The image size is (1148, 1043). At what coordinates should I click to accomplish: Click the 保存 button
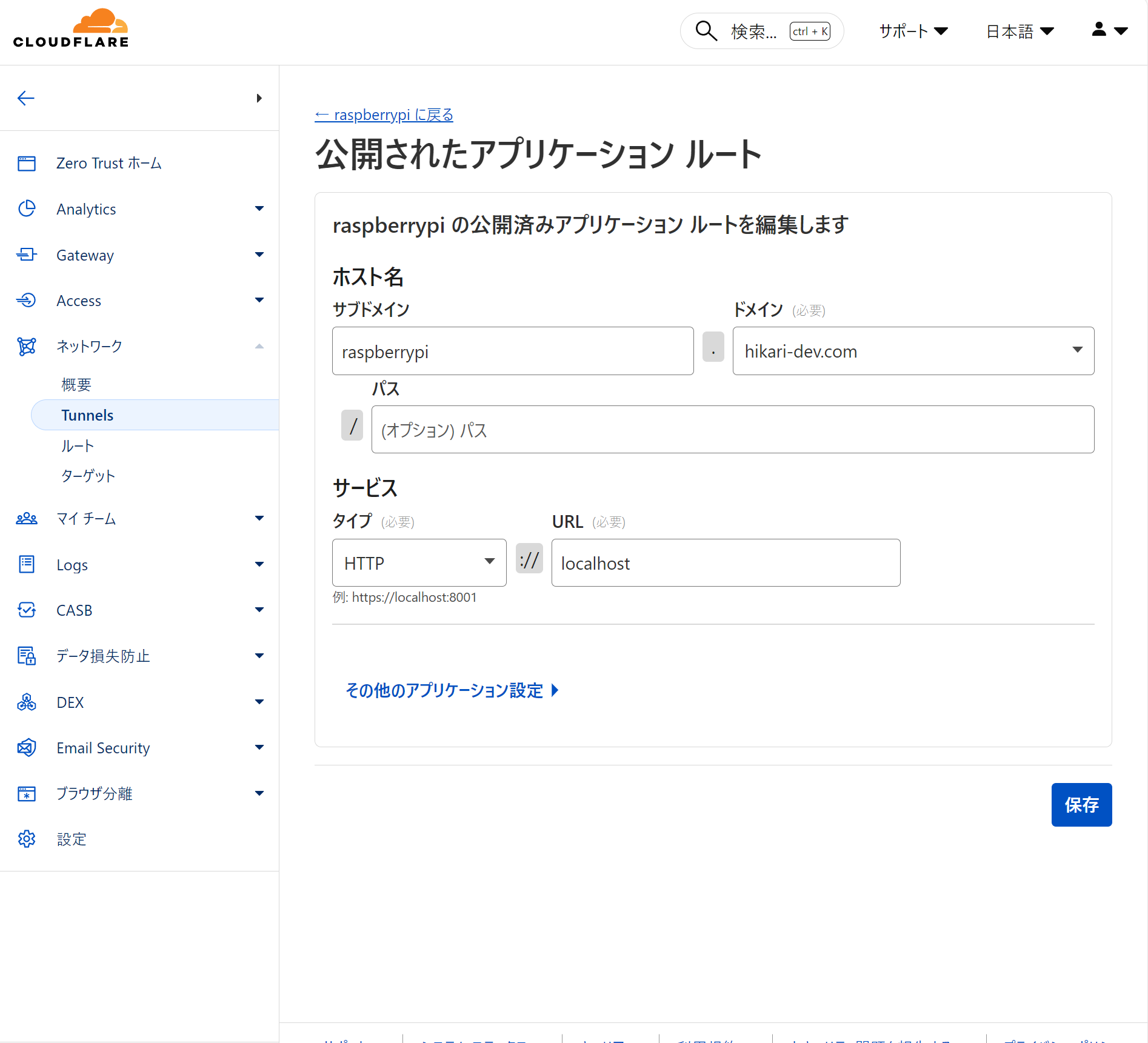pyautogui.click(x=1081, y=805)
